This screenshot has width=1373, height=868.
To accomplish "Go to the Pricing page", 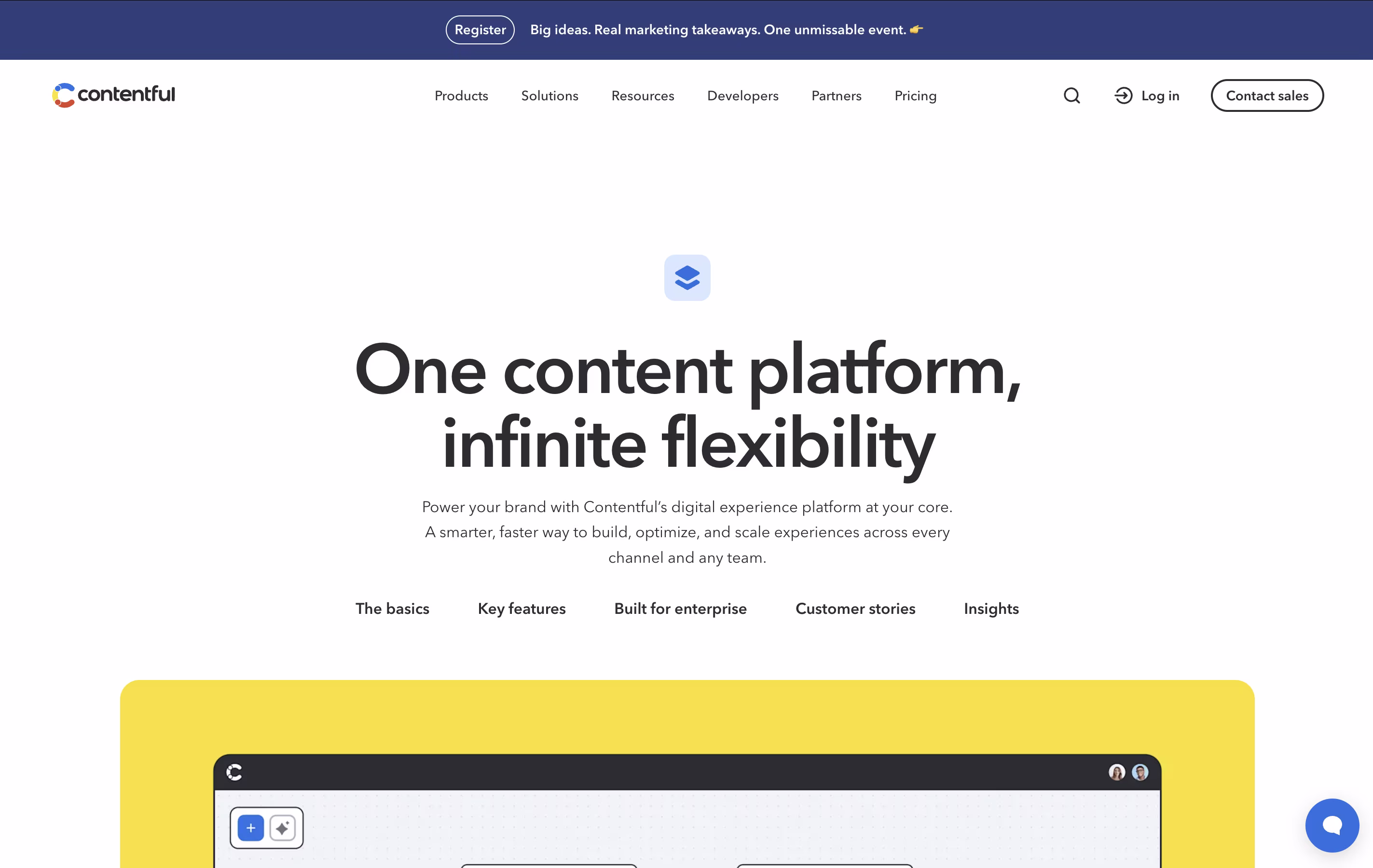I will click(x=915, y=96).
